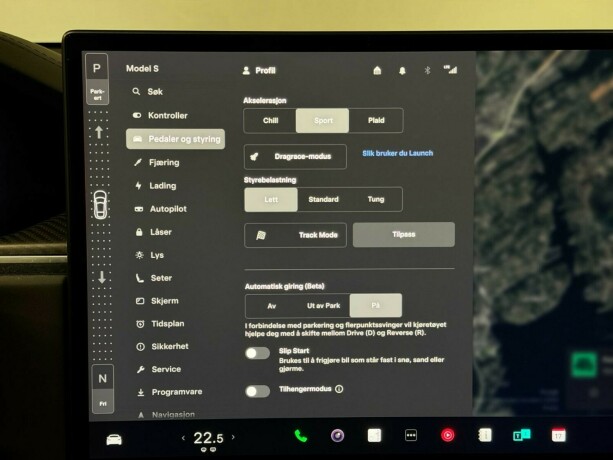Open 'Slik bruker du Launch' link
This screenshot has width=613, height=460.
(398, 153)
